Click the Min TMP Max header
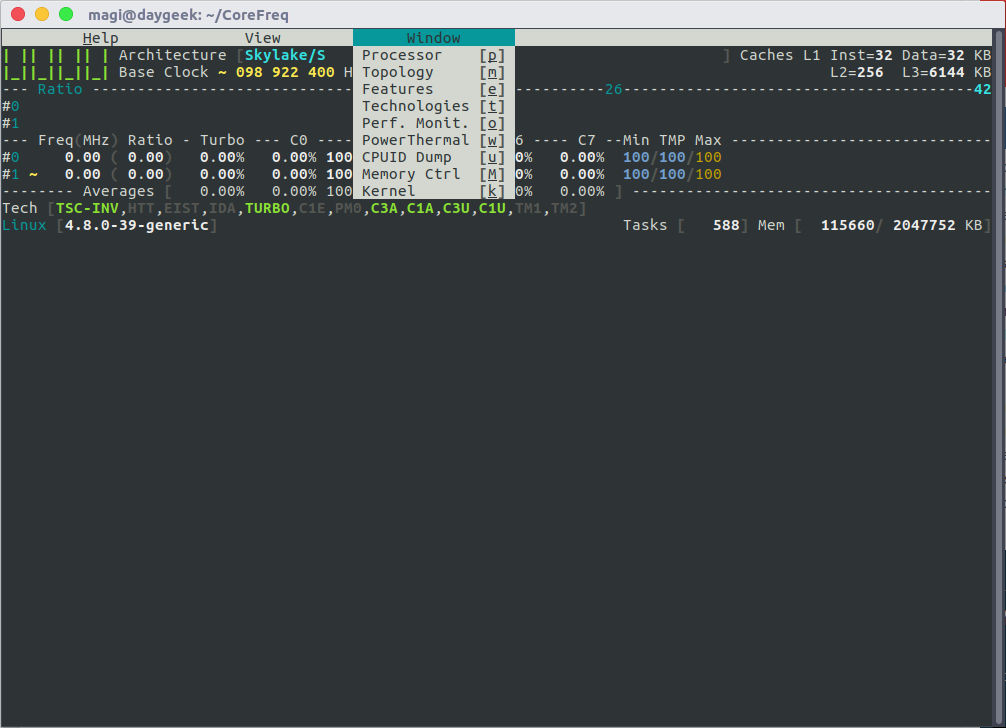1006x728 pixels. pos(672,140)
